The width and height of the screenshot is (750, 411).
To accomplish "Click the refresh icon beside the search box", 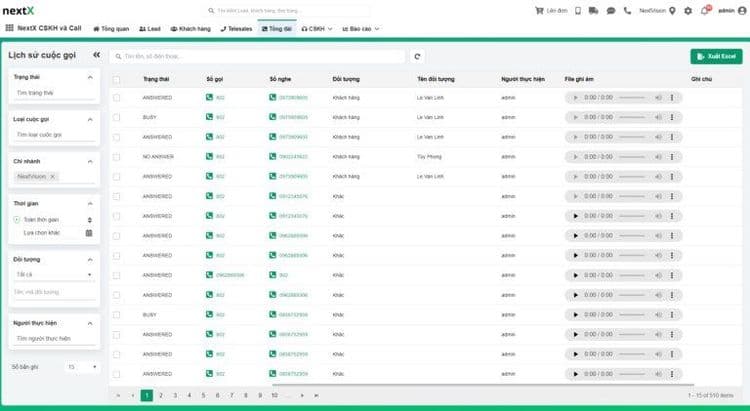I will [x=417, y=57].
